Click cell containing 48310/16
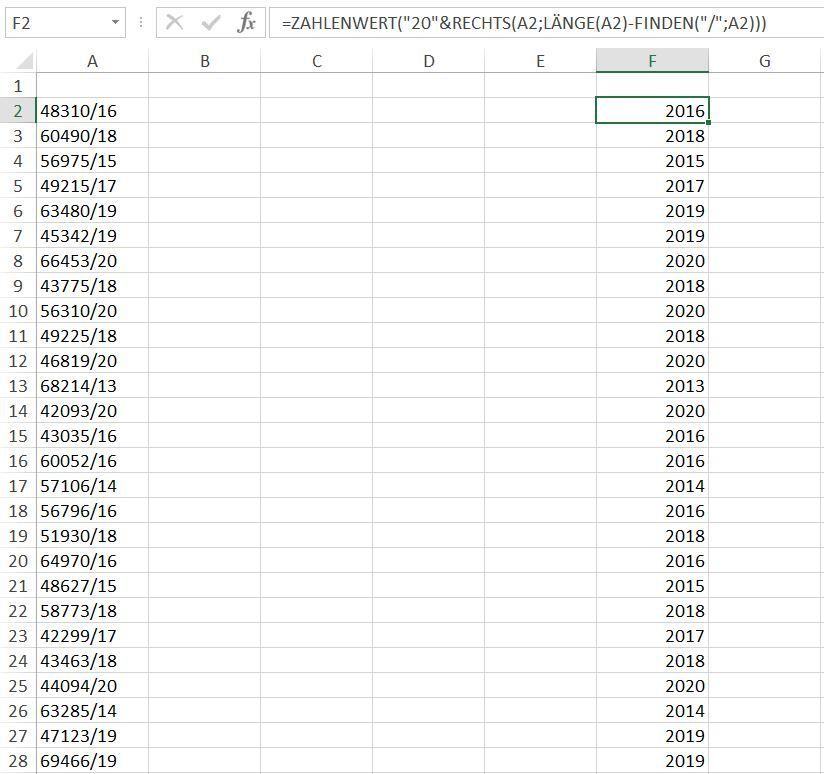The image size is (824, 774). [x=92, y=111]
